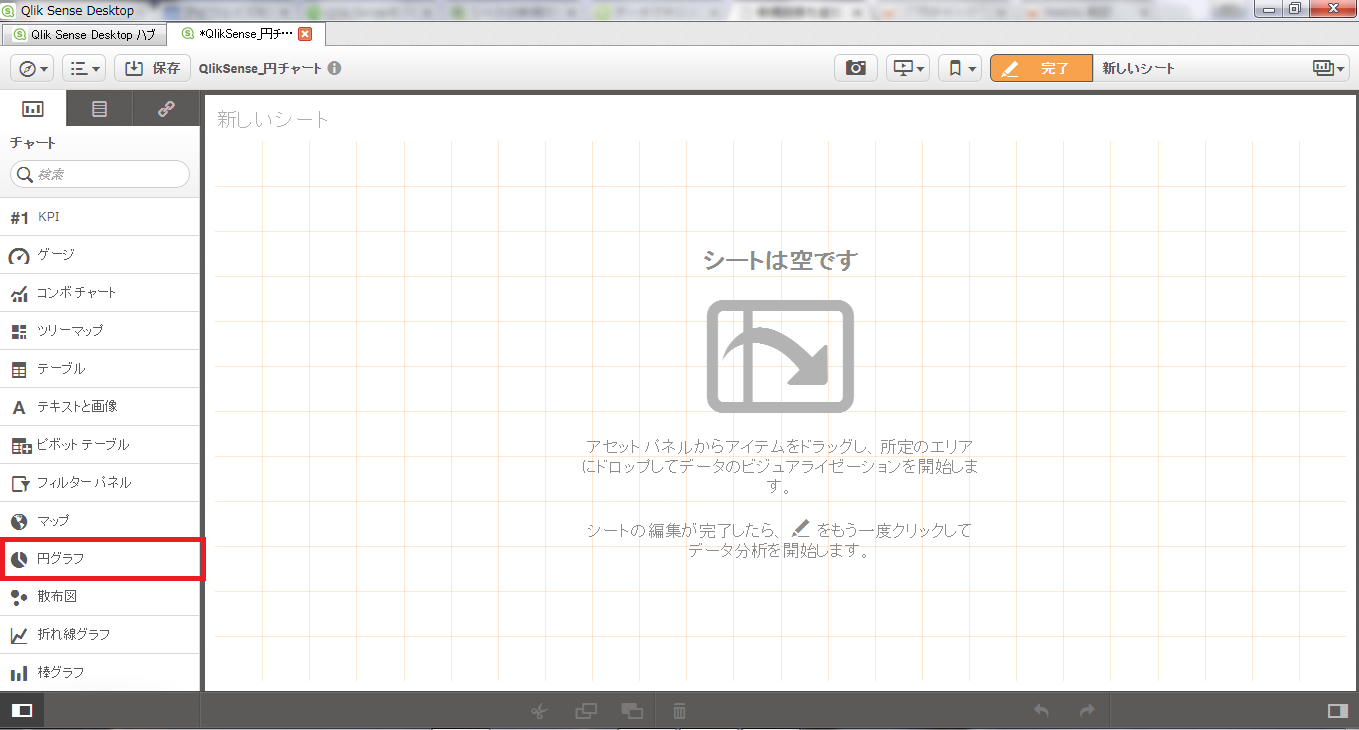Image resolution: width=1359 pixels, height=730 pixels.
Task: Click the redo arrow in bottom bar
Action: coord(1087,711)
